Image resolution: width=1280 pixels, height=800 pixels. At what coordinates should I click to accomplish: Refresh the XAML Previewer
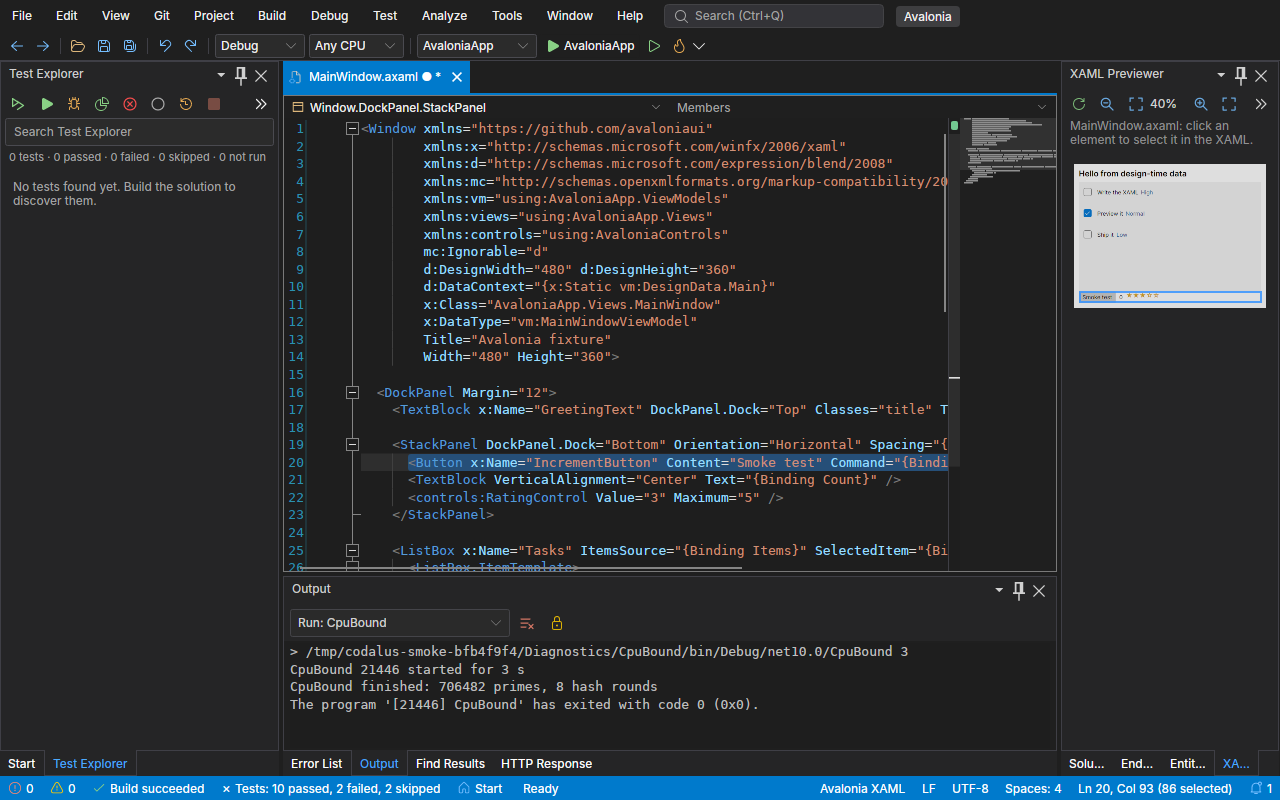[x=1079, y=104]
